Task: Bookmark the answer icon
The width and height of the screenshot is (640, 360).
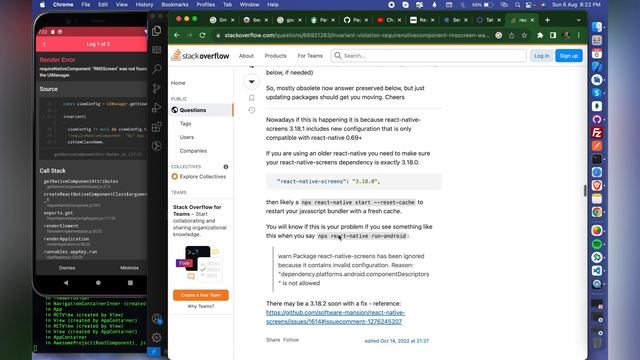Action: tap(252, 98)
